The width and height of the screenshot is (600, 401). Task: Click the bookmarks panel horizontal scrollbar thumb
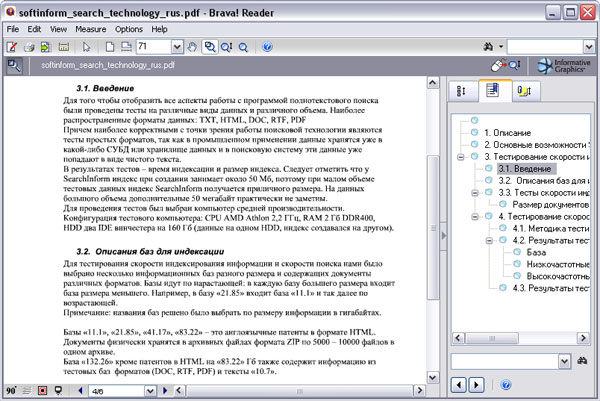pyautogui.click(x=492, y=338)
